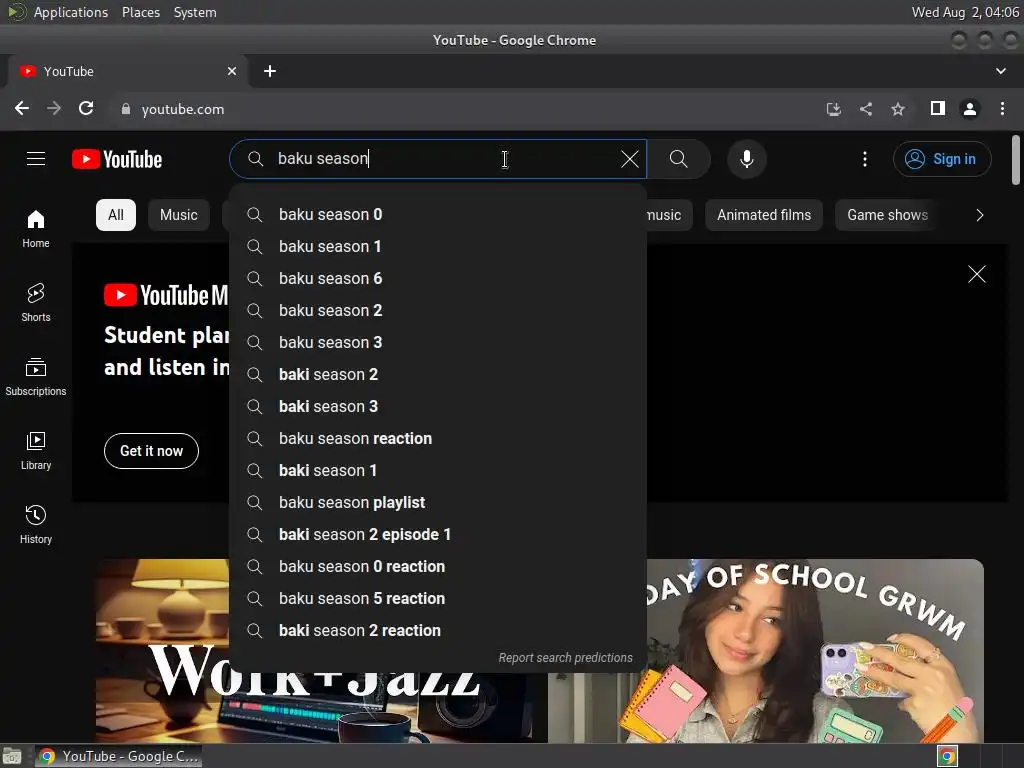Open the Places menu
Image resolution: width=1024 pixels, height=768 pixels.
140,12
